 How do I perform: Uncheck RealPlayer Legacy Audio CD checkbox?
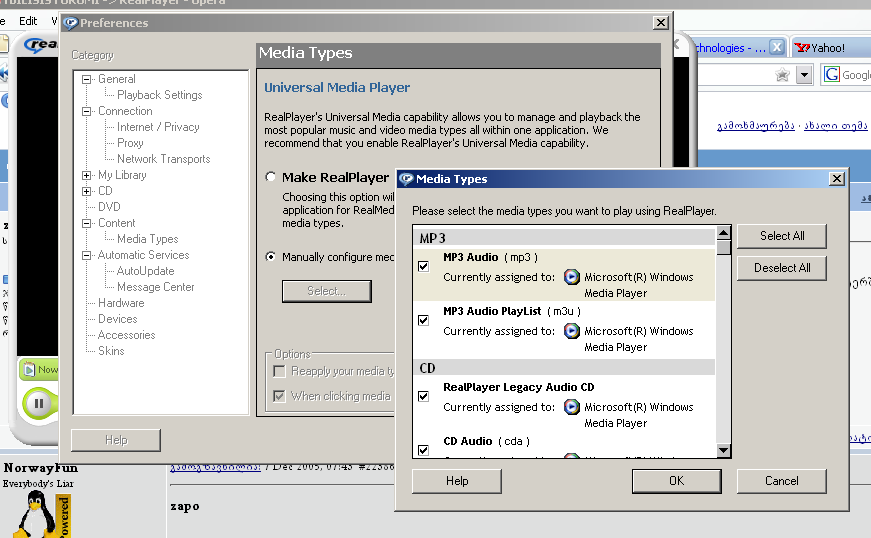tap(423, 396)
